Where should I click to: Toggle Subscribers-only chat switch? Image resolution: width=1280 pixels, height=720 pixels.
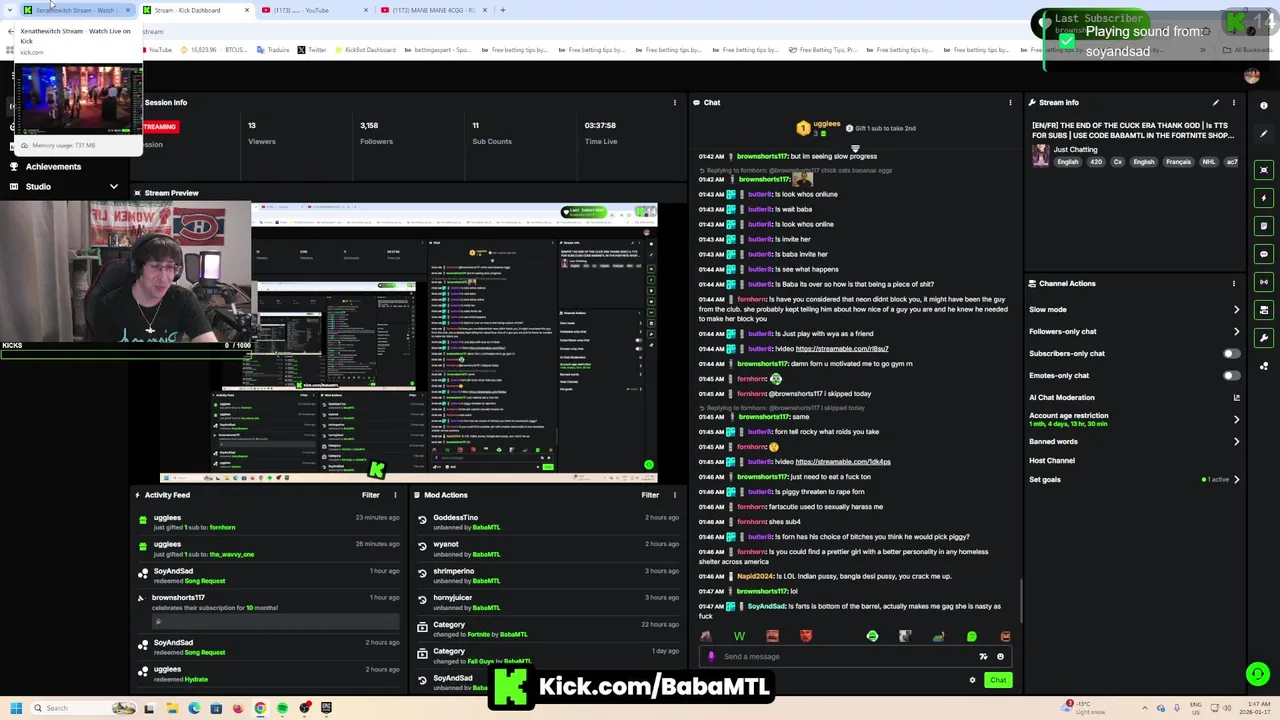(1232, 354)
